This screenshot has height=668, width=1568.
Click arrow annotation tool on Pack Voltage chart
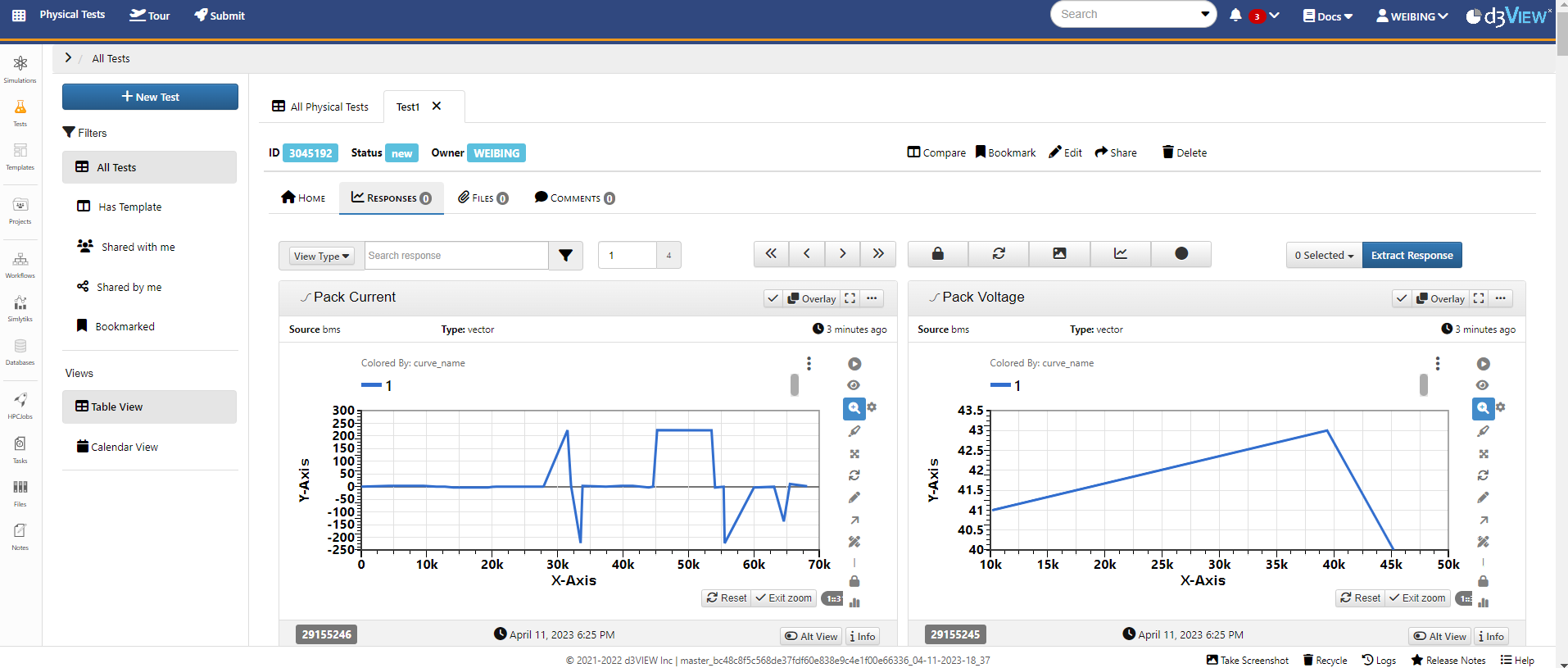coord(1483,520)
